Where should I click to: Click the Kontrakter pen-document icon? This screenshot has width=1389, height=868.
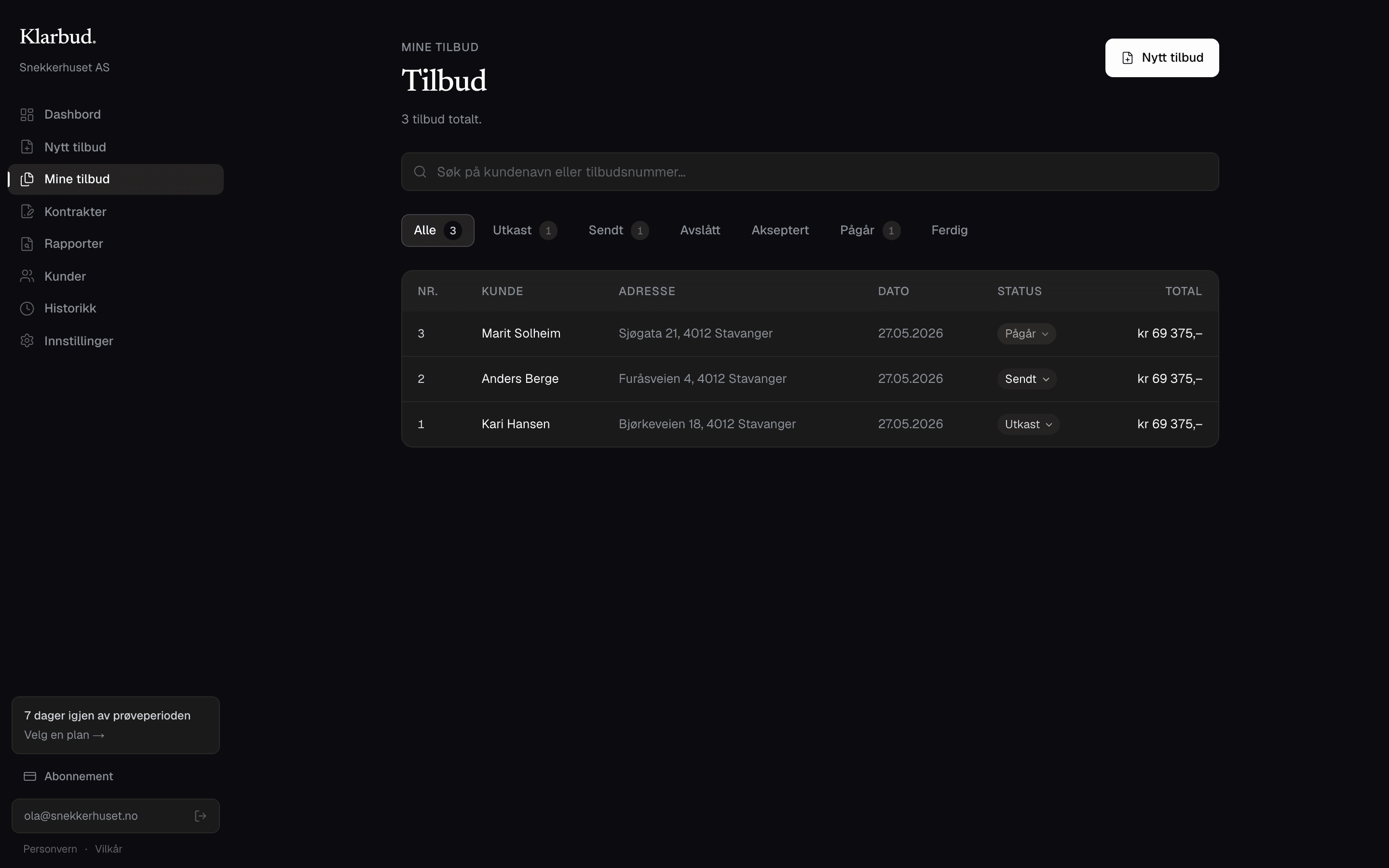click(27, 212)
